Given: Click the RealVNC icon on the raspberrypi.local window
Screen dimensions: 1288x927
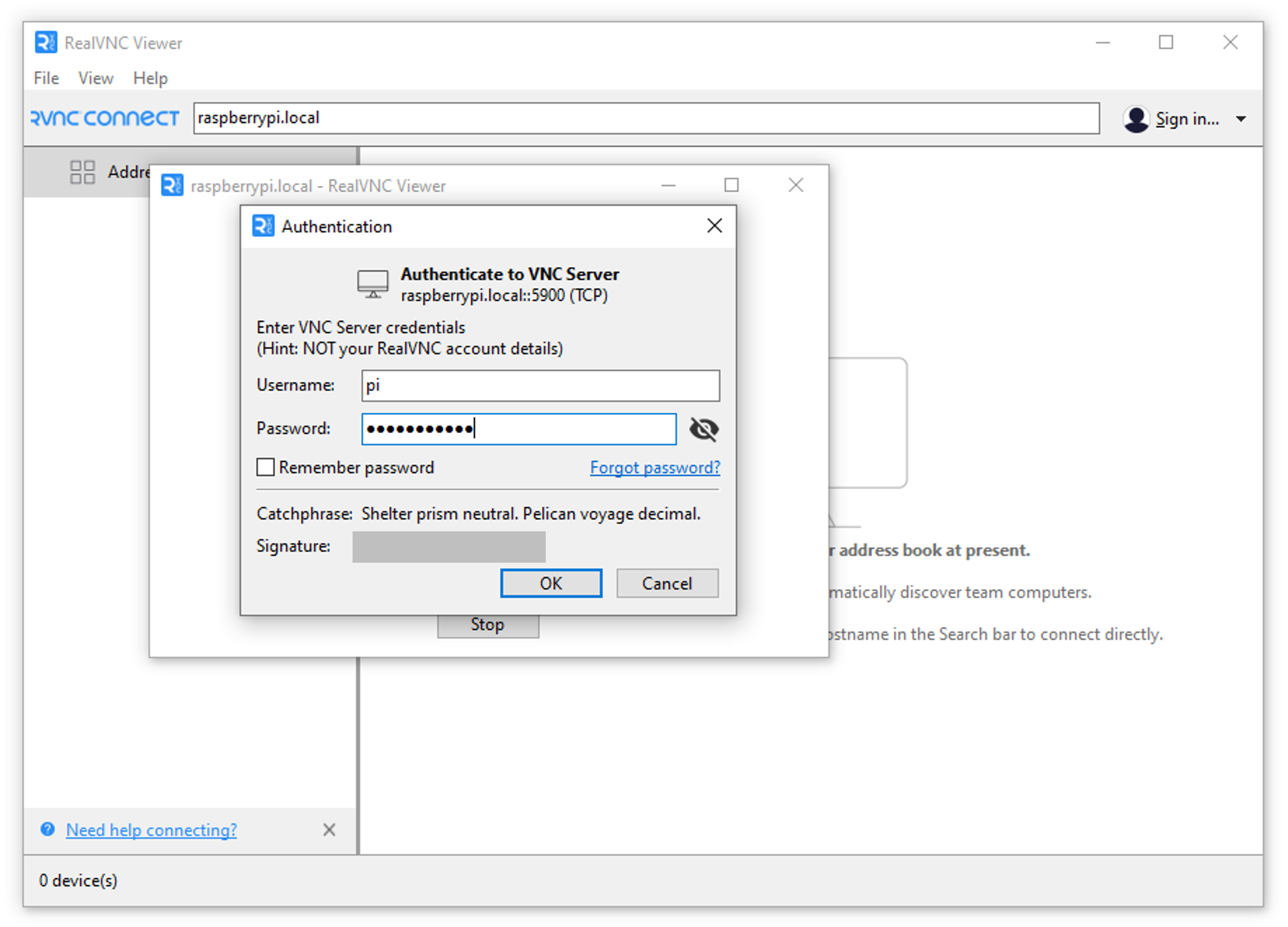Looking at the screenshot, I should (172, 185).
